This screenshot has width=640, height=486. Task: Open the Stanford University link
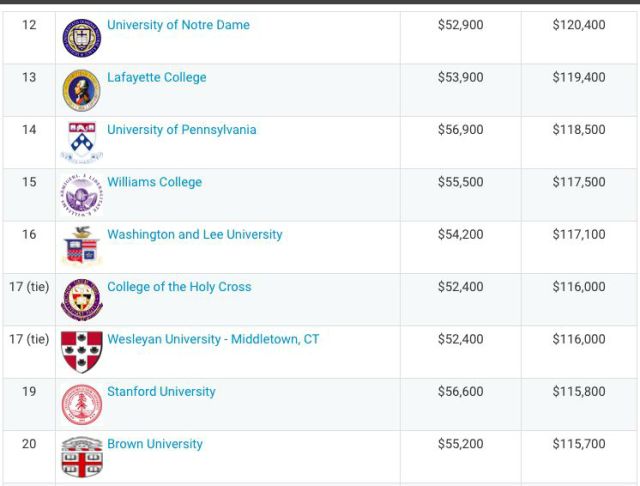161,392
